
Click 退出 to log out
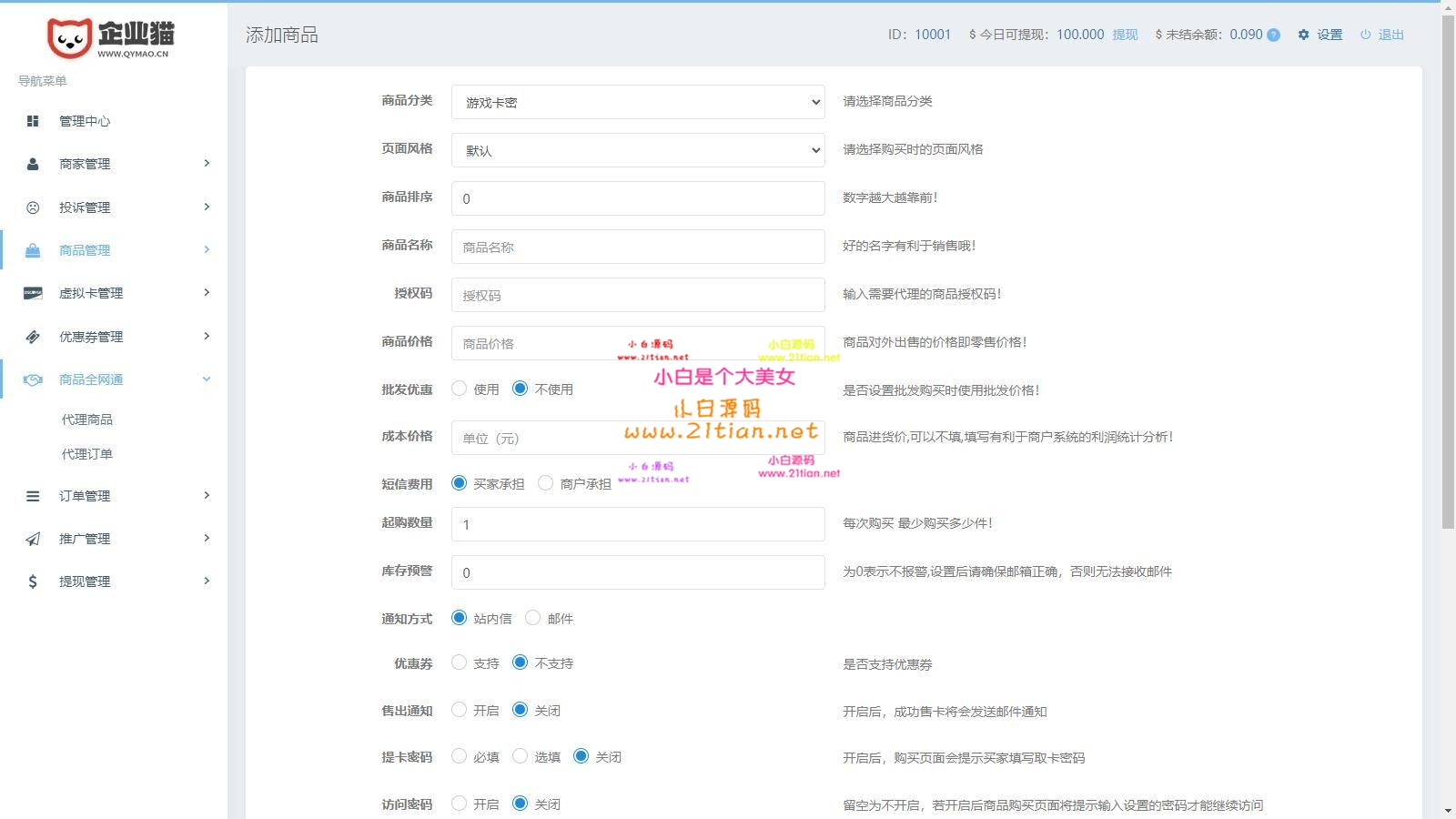tap(1390, 35)
